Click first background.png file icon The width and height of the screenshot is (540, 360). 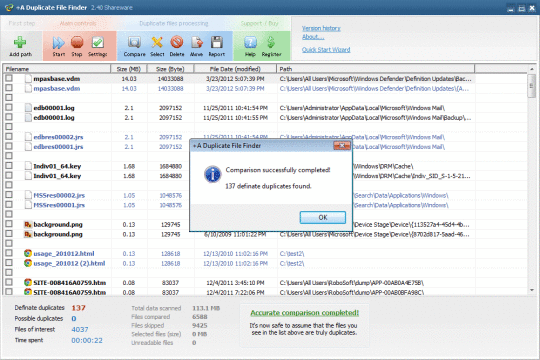[28, 224]
